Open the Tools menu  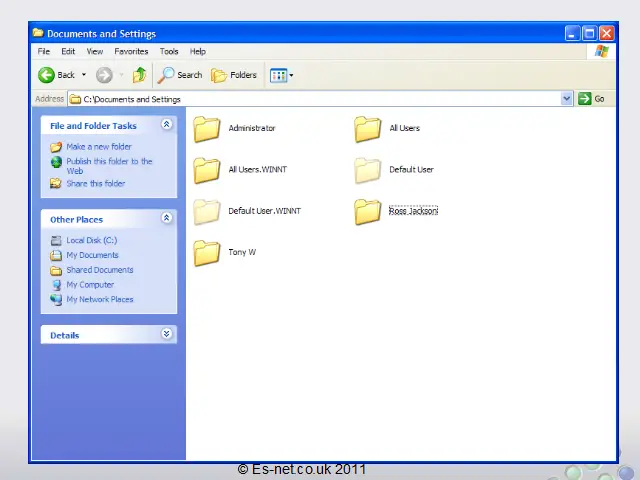[x=169, y=51]
